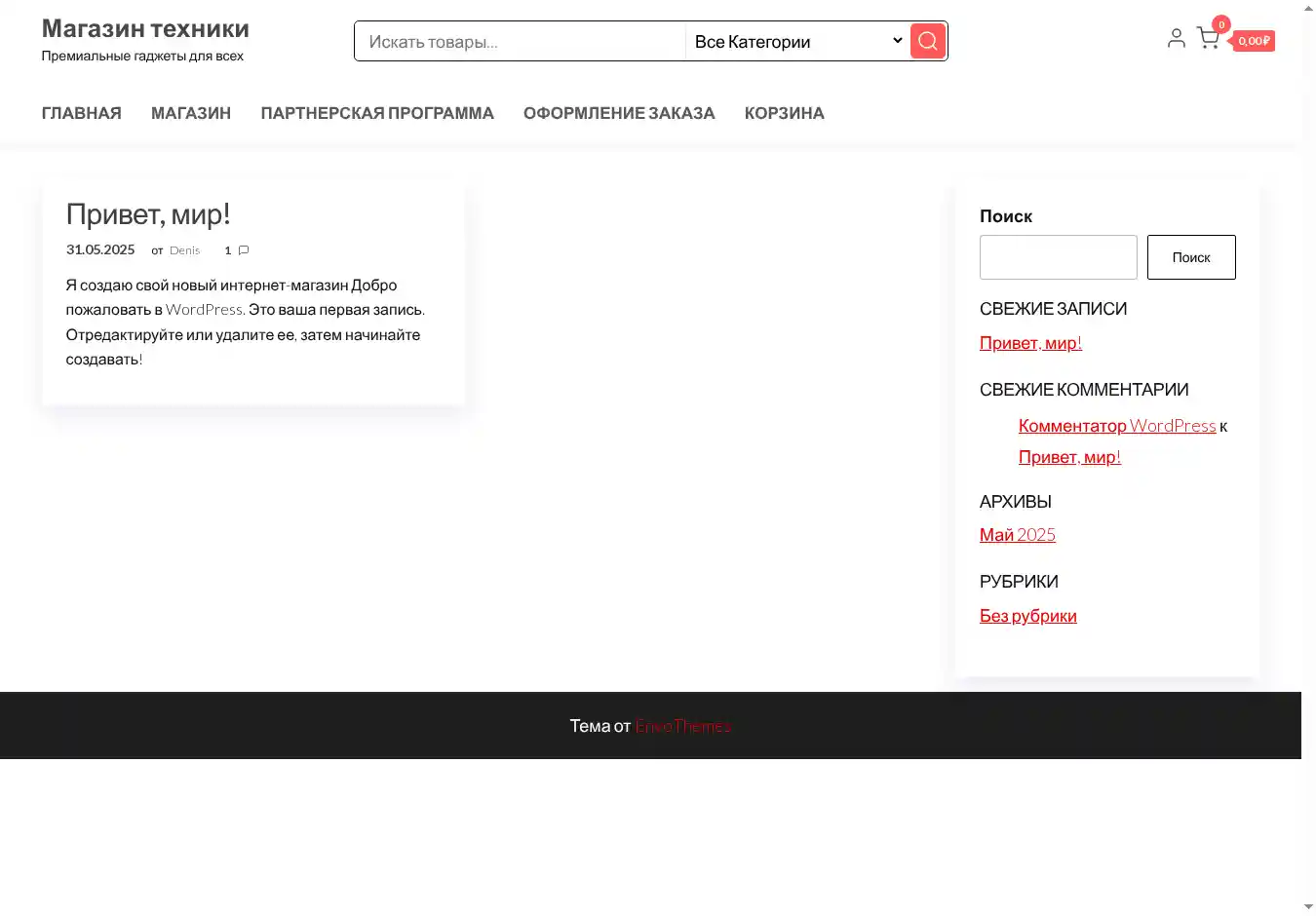
Task: Navigate to ОФОРМЛЕНИЕ ЗАКАЗА page
Action: (x=619, y=113)
